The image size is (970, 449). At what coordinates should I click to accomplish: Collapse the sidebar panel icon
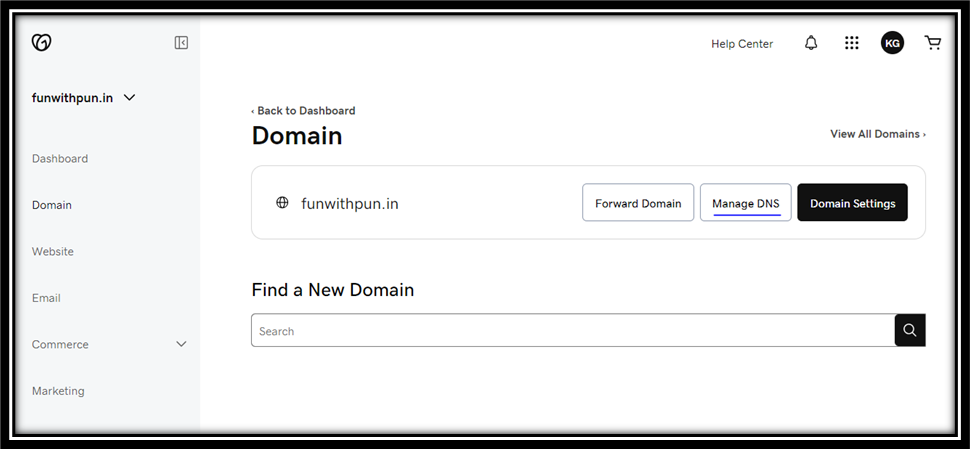(x=181, y=43)
